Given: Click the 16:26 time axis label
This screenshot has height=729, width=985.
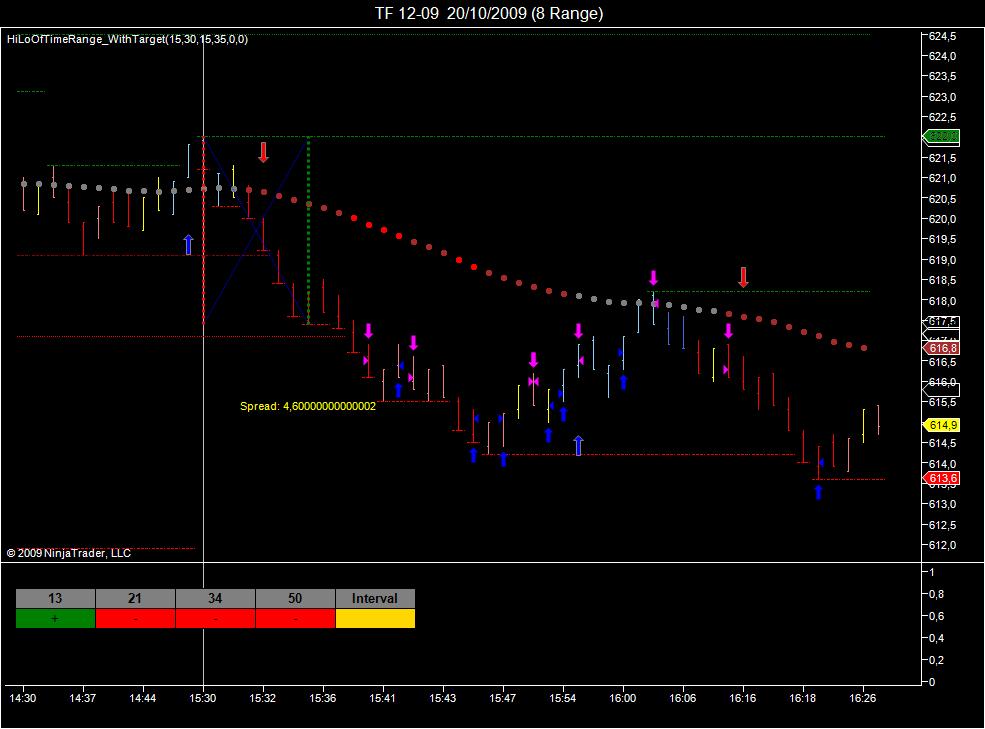Looking at the screenshot, I should click(x=863, y=698).
